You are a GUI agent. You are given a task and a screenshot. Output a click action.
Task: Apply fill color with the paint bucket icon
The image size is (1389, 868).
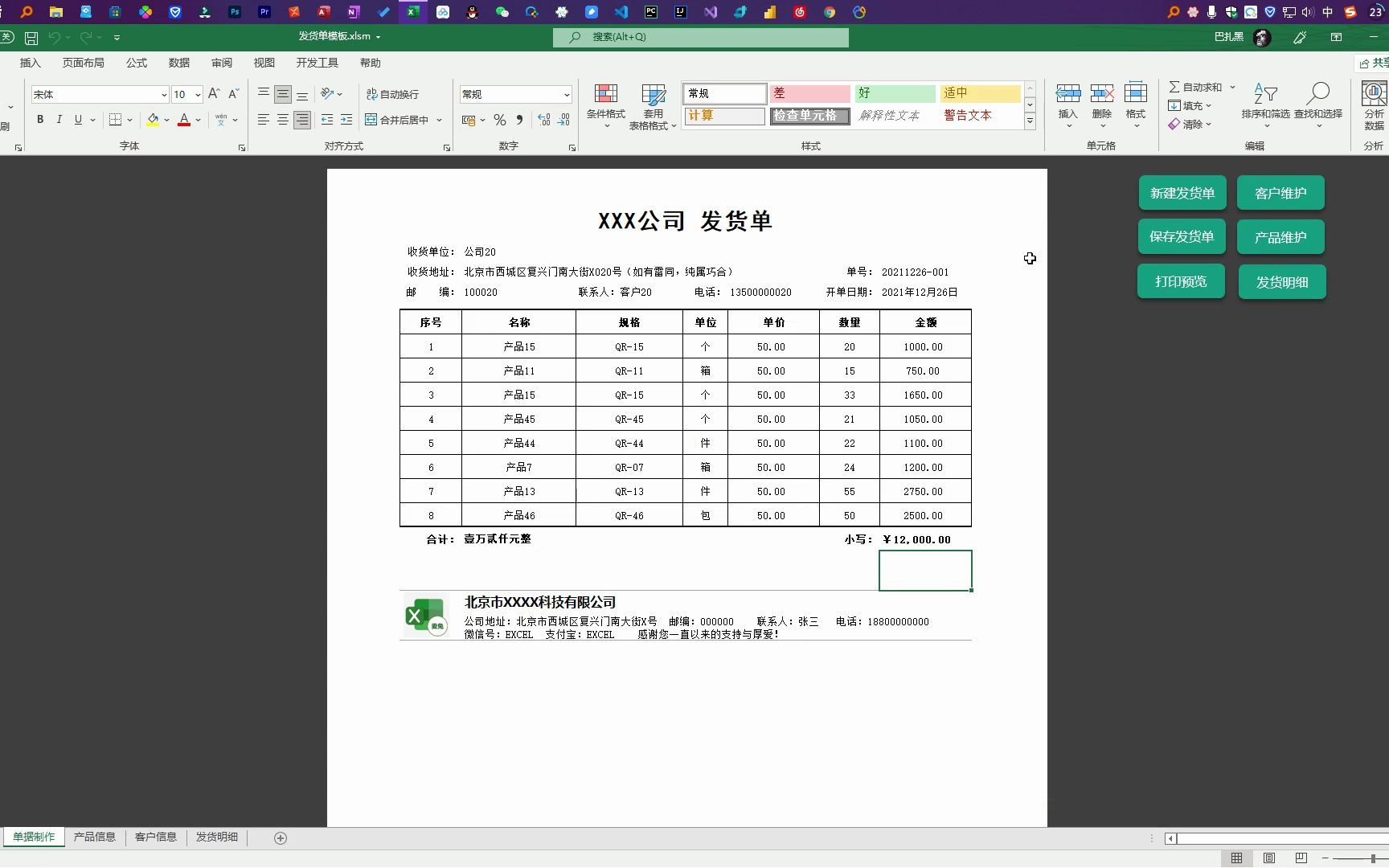[x=153, y=120]
